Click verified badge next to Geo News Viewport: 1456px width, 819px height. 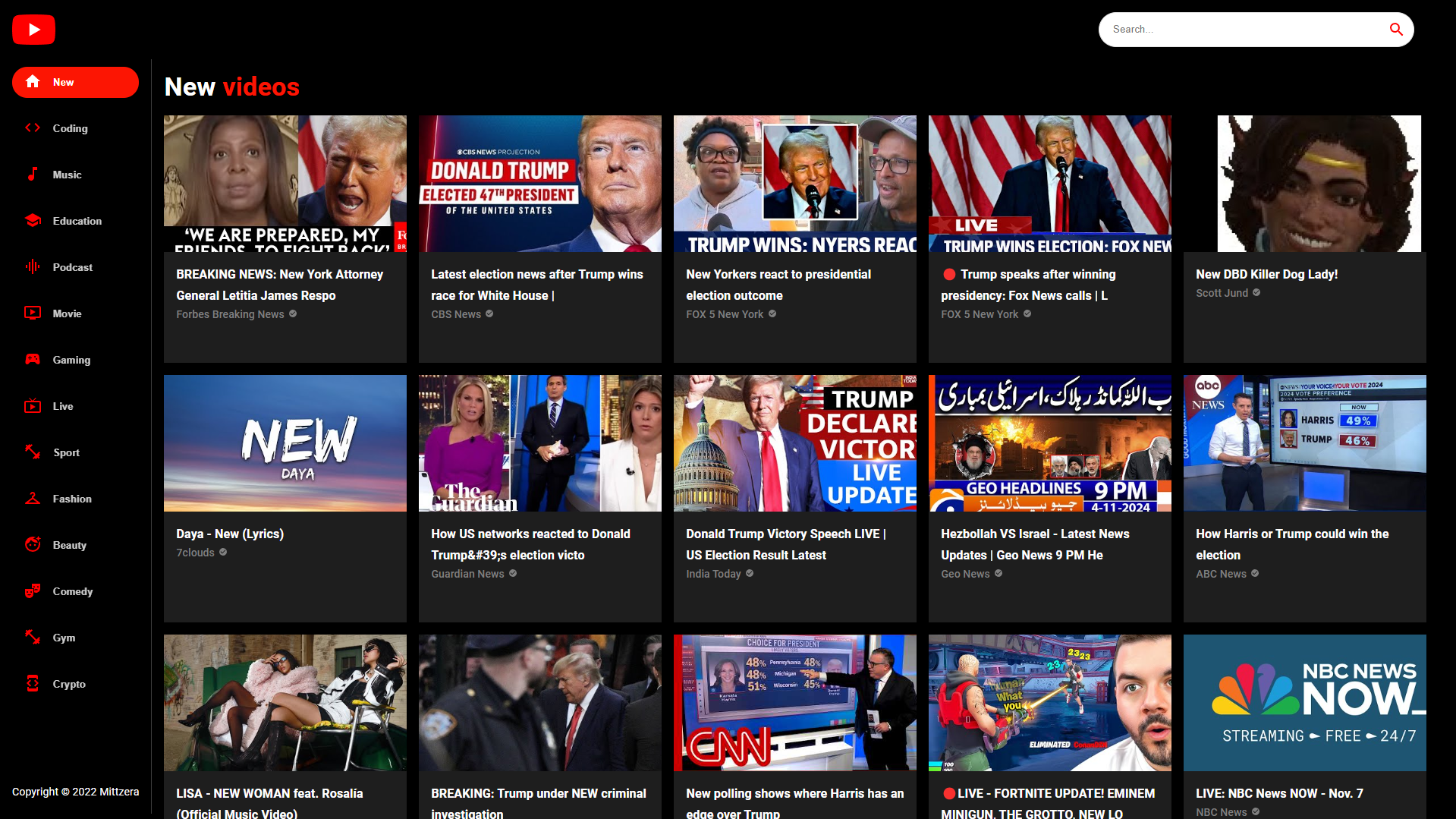(998, 574)
